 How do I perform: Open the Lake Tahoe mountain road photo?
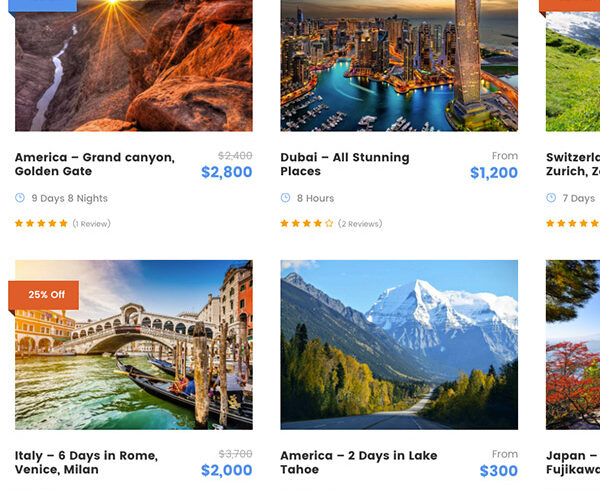tap(399, 345)
